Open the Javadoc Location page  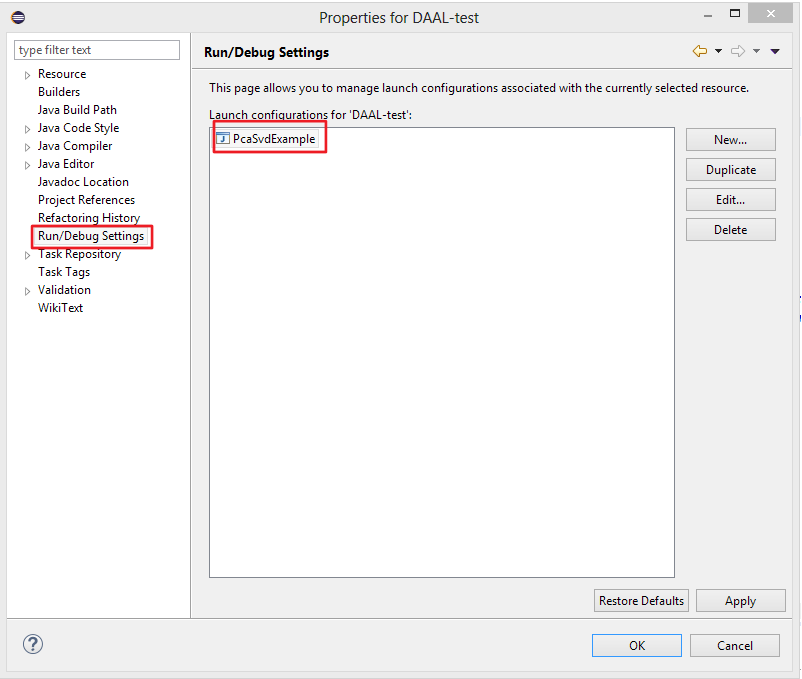pos(83,182)
